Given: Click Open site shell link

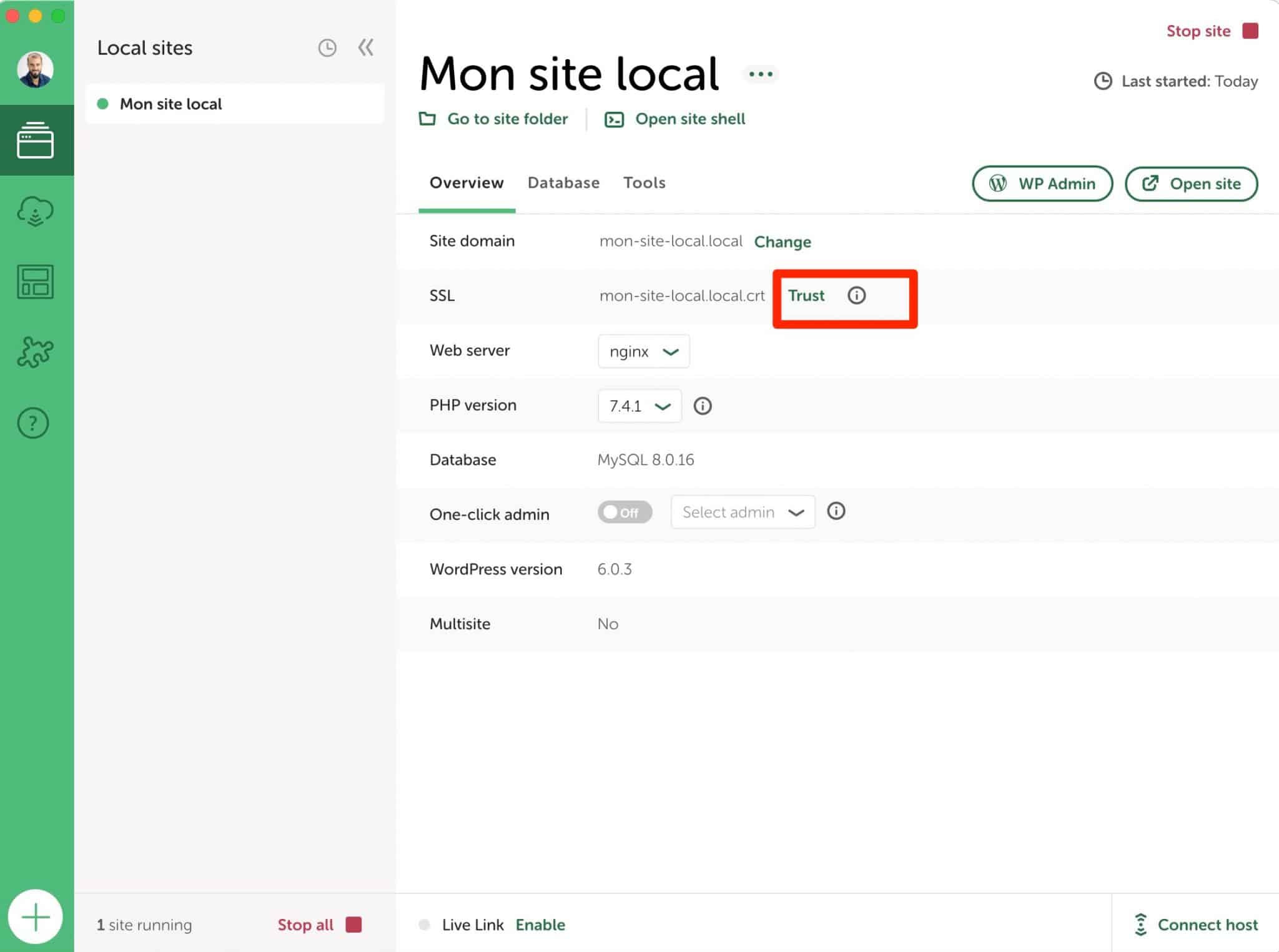Looking at the screenshot, I should [674, 119].
